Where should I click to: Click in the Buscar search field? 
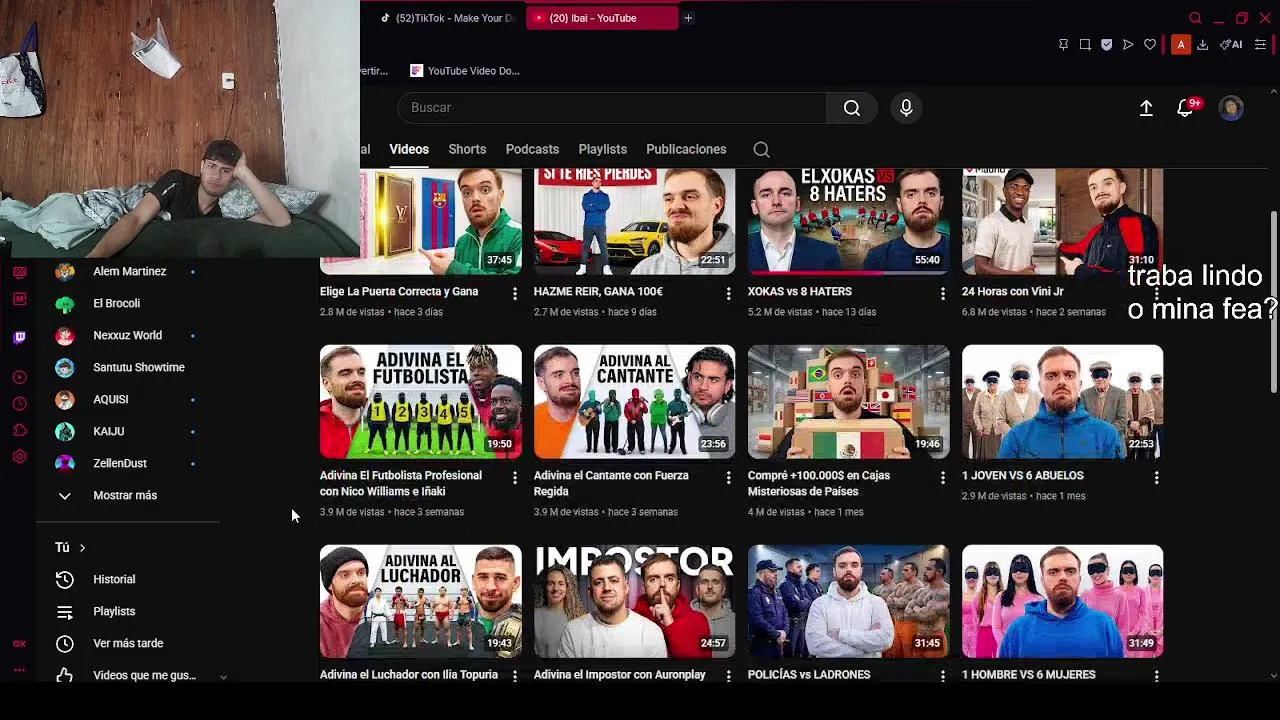click(x=612, y=108)
